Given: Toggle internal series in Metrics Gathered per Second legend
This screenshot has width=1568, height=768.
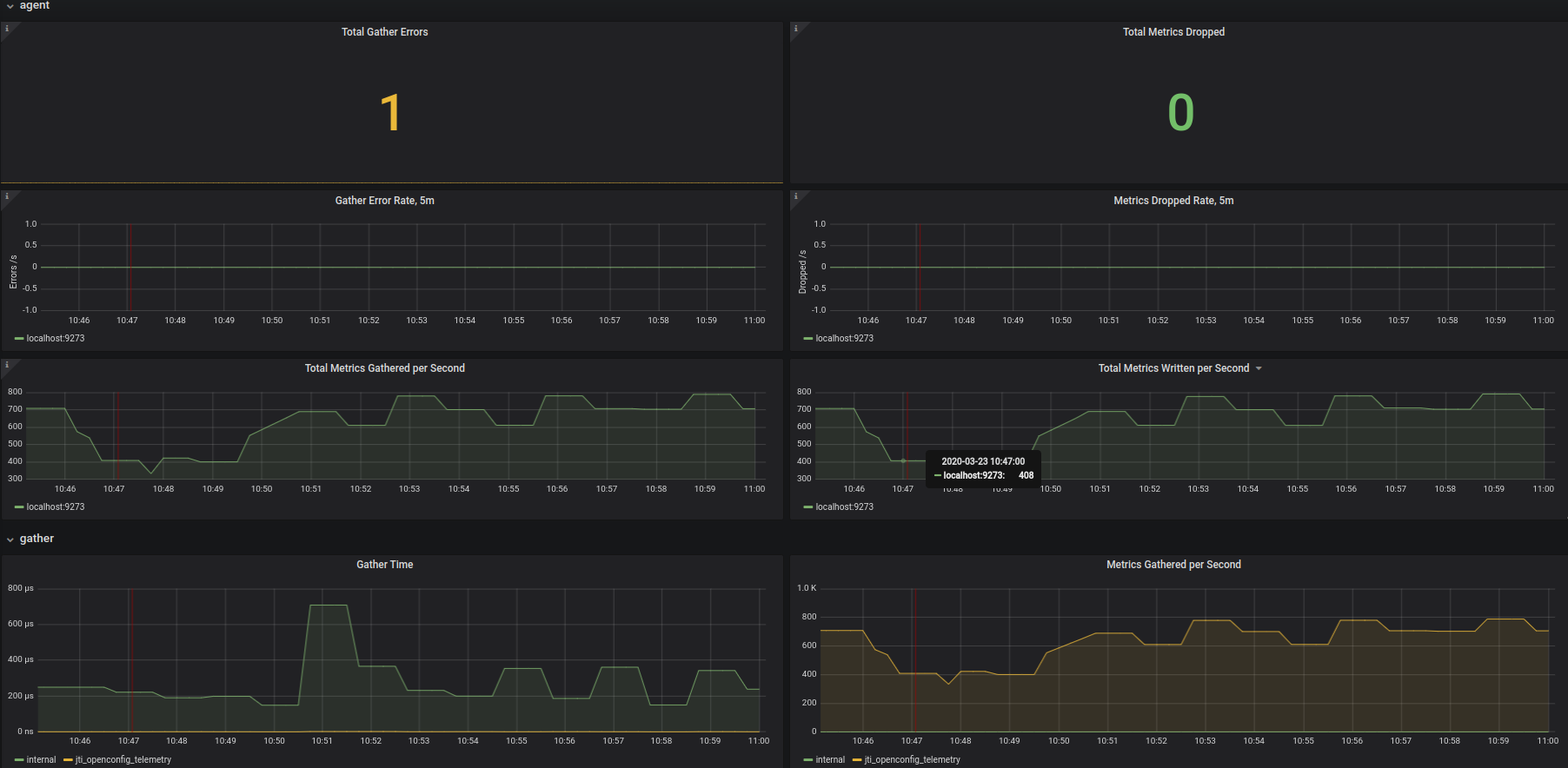Looking at the screenshot, I should 830,760.
